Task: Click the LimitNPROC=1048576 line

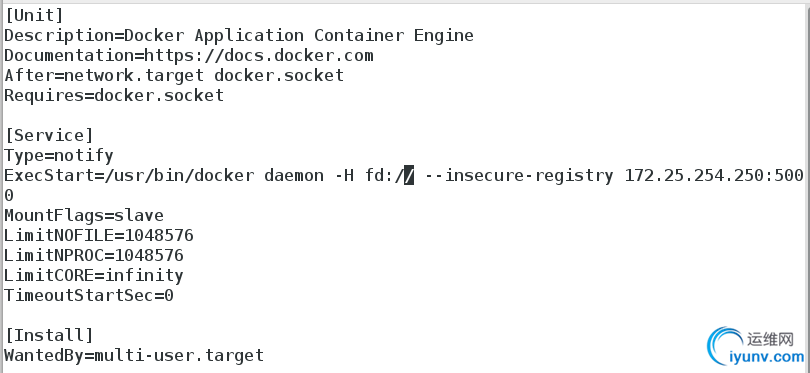Action: [x=94, y=255]
